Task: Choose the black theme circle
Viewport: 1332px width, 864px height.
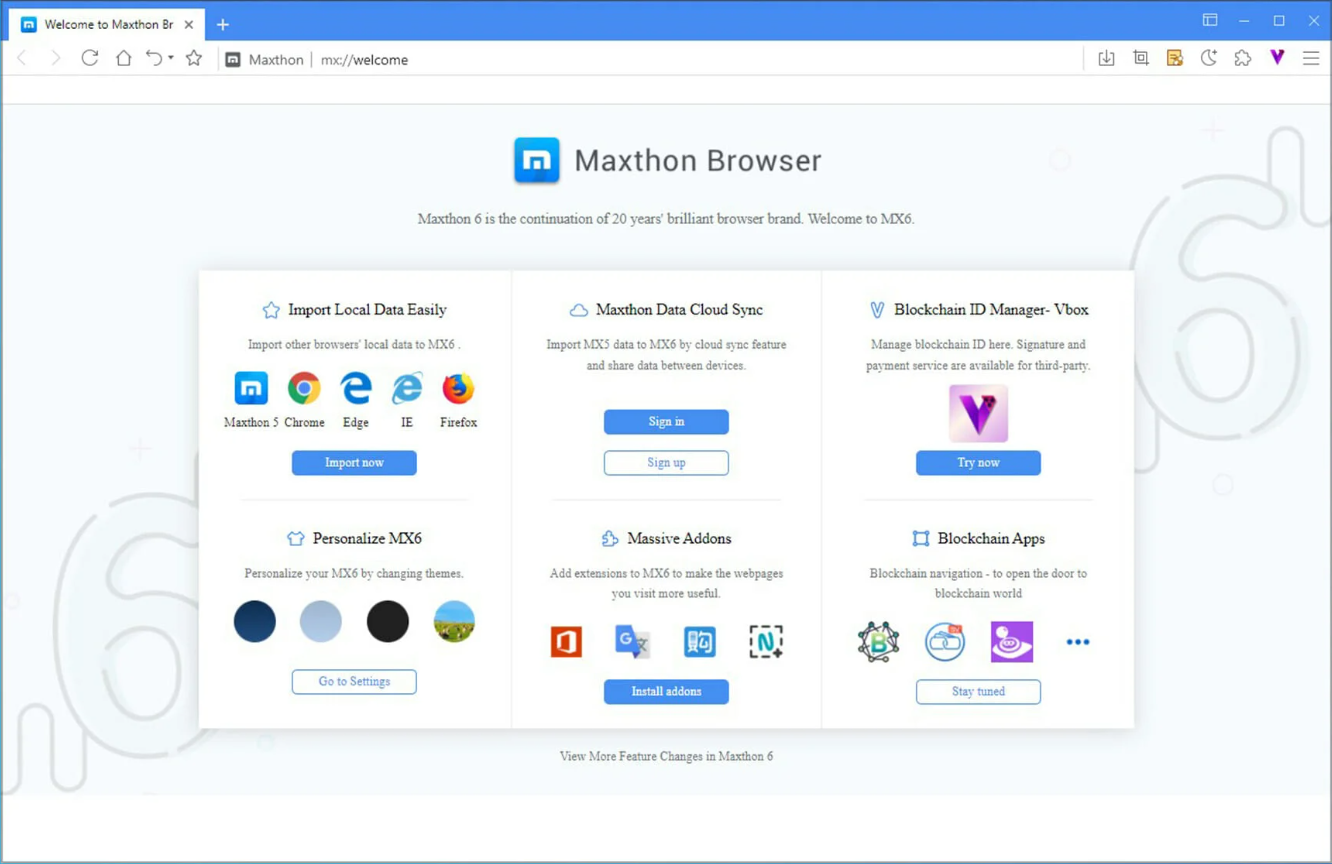Action: (x=388, y=621)
